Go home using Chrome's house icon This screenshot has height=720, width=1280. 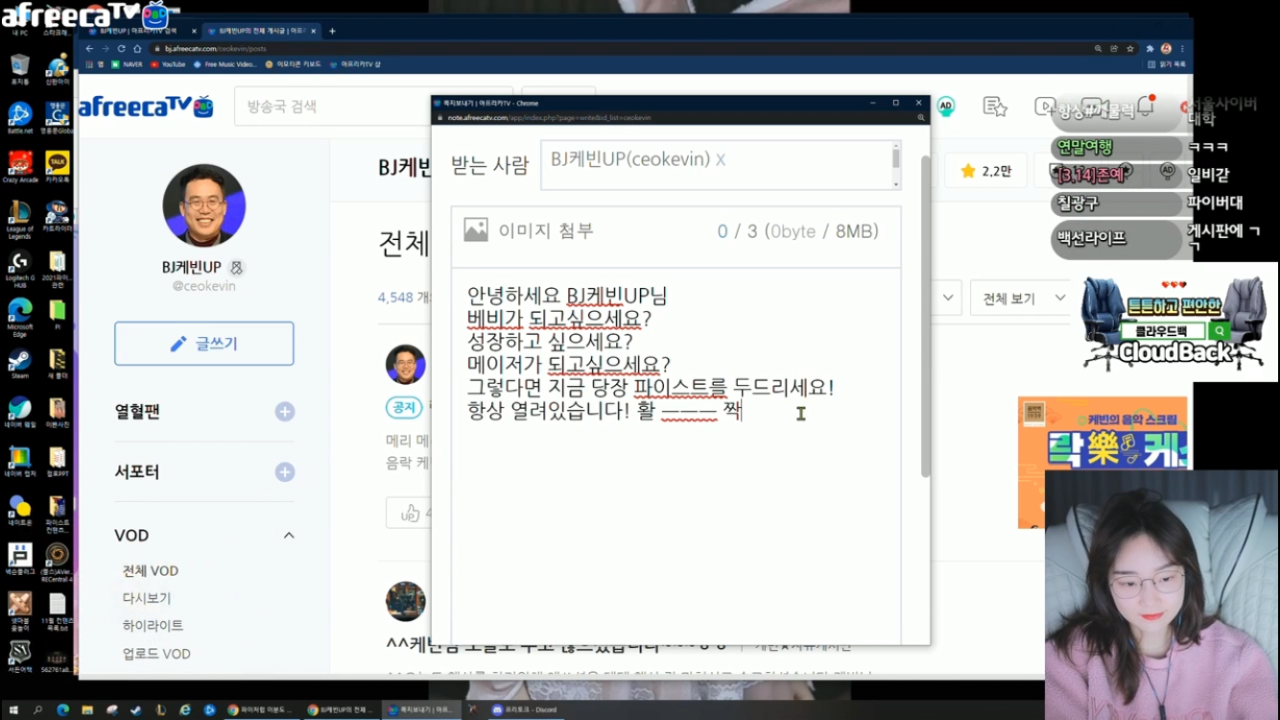(137, 48)
